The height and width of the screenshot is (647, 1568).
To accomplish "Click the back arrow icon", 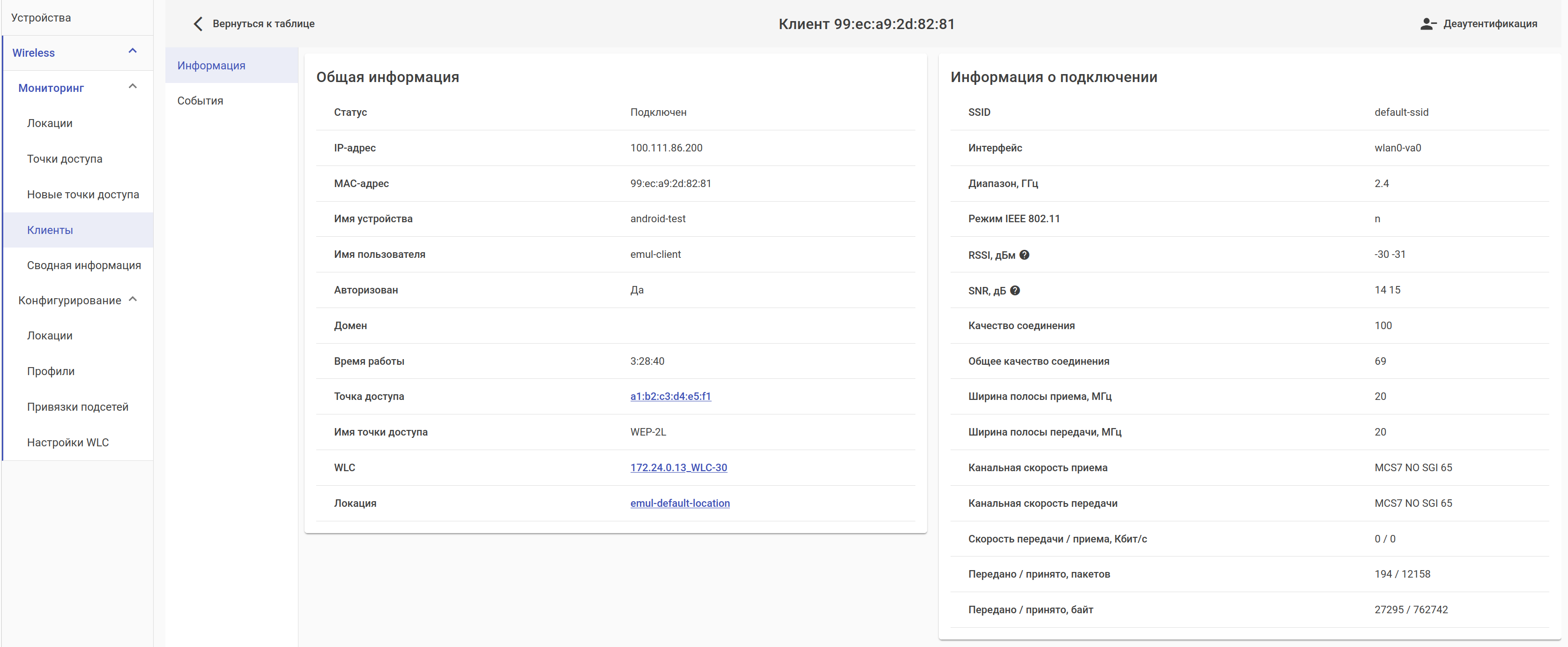I will click(198, 24).
